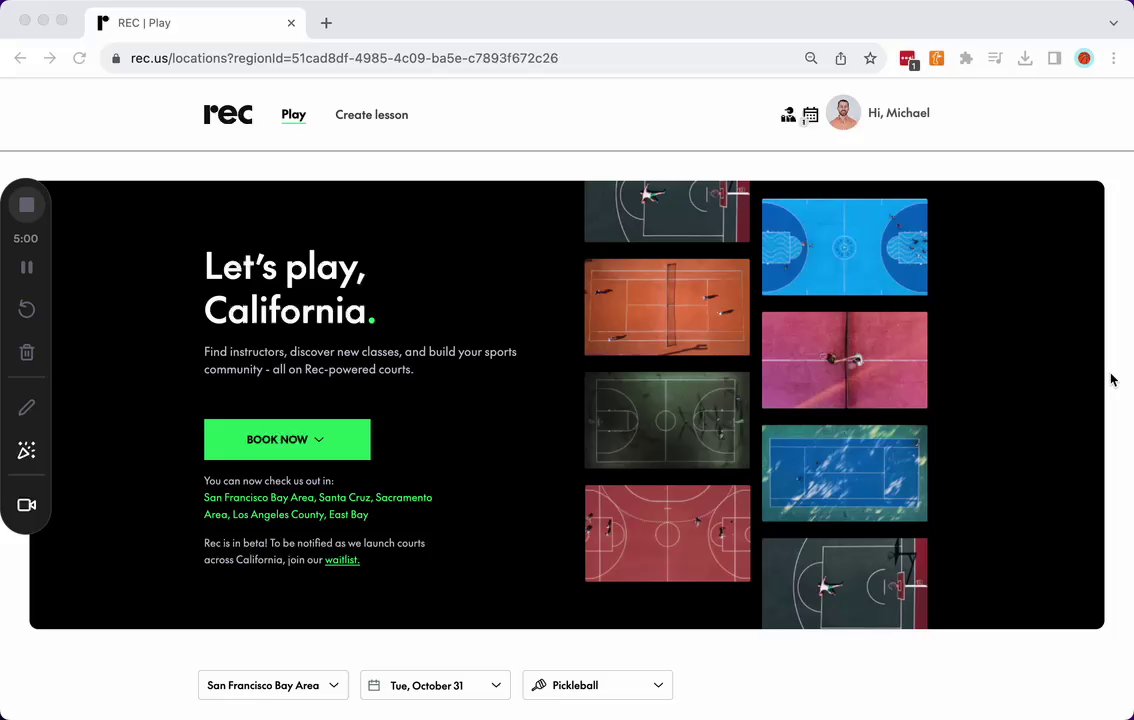The height and width of the screenshot is (720, 1134).
Task: Open the Play nav item
Action: tap(294, 114)
